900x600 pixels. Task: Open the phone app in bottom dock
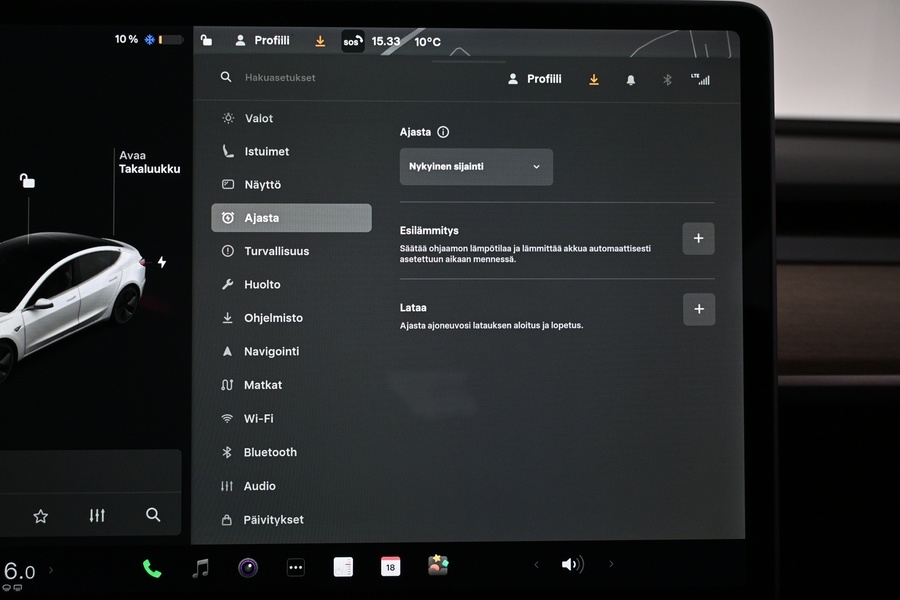152,568
